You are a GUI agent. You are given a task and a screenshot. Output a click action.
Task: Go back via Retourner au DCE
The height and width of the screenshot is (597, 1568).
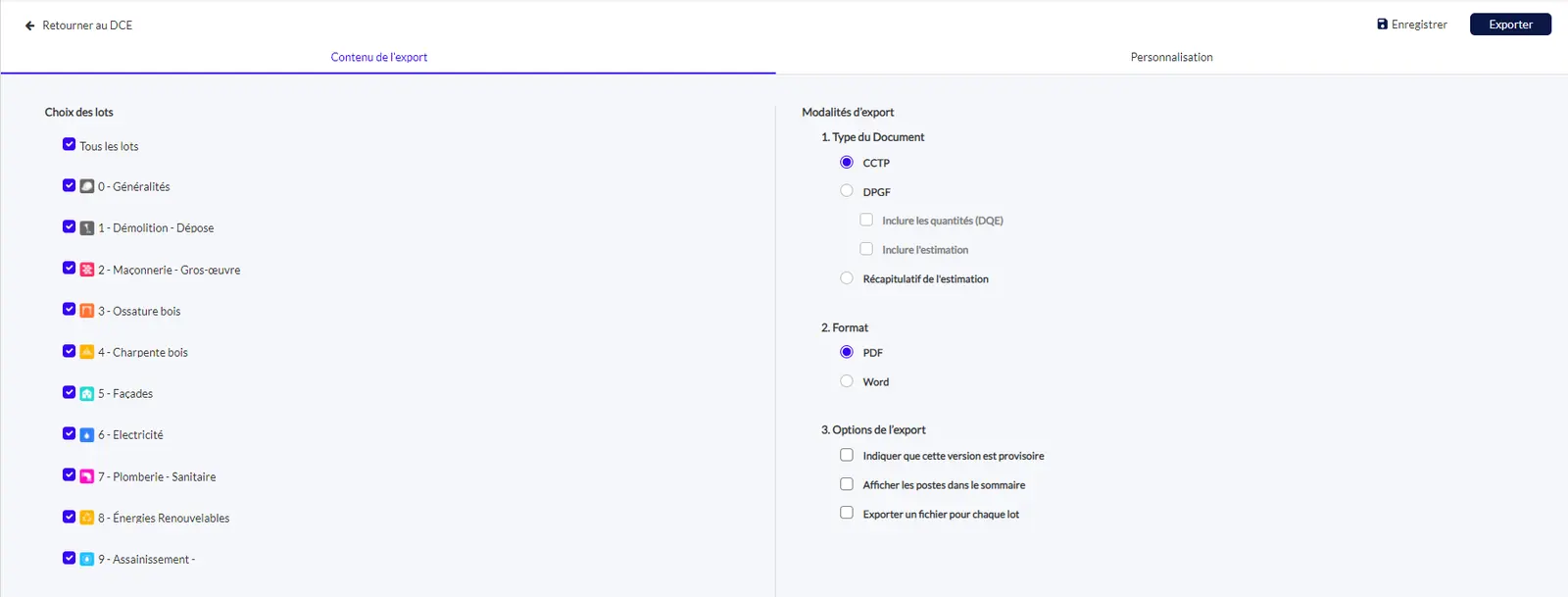coord(78,25)
